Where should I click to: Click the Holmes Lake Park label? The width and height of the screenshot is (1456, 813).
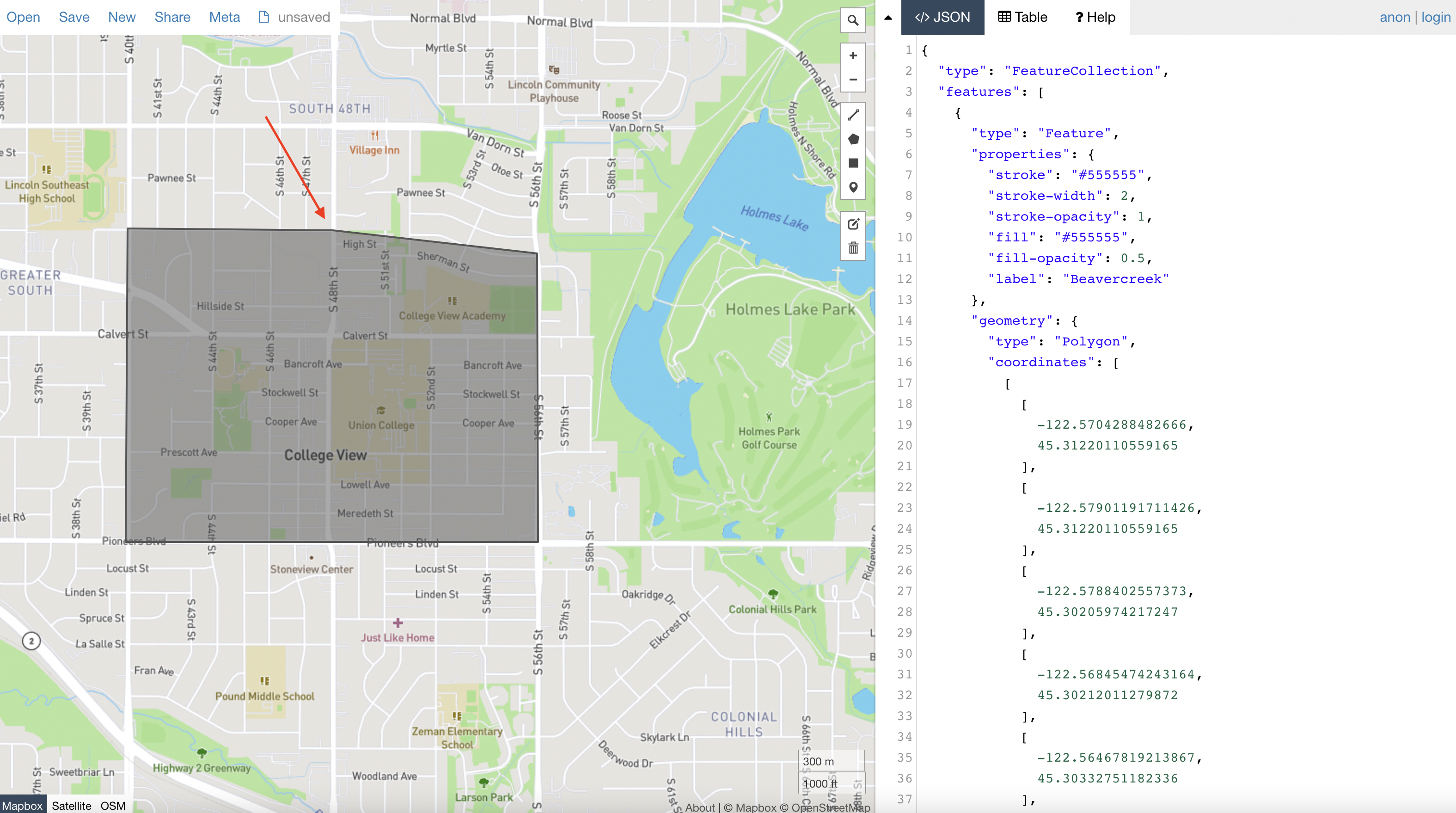click(x=790, y=309)
